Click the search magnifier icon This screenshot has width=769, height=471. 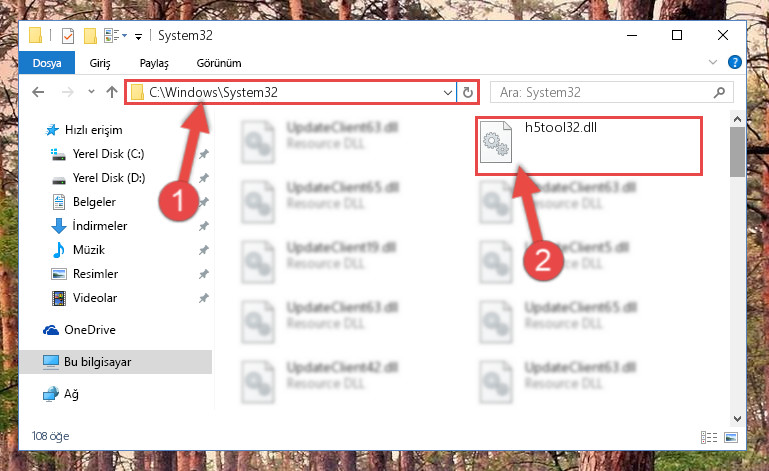click(x=719, y=92)
